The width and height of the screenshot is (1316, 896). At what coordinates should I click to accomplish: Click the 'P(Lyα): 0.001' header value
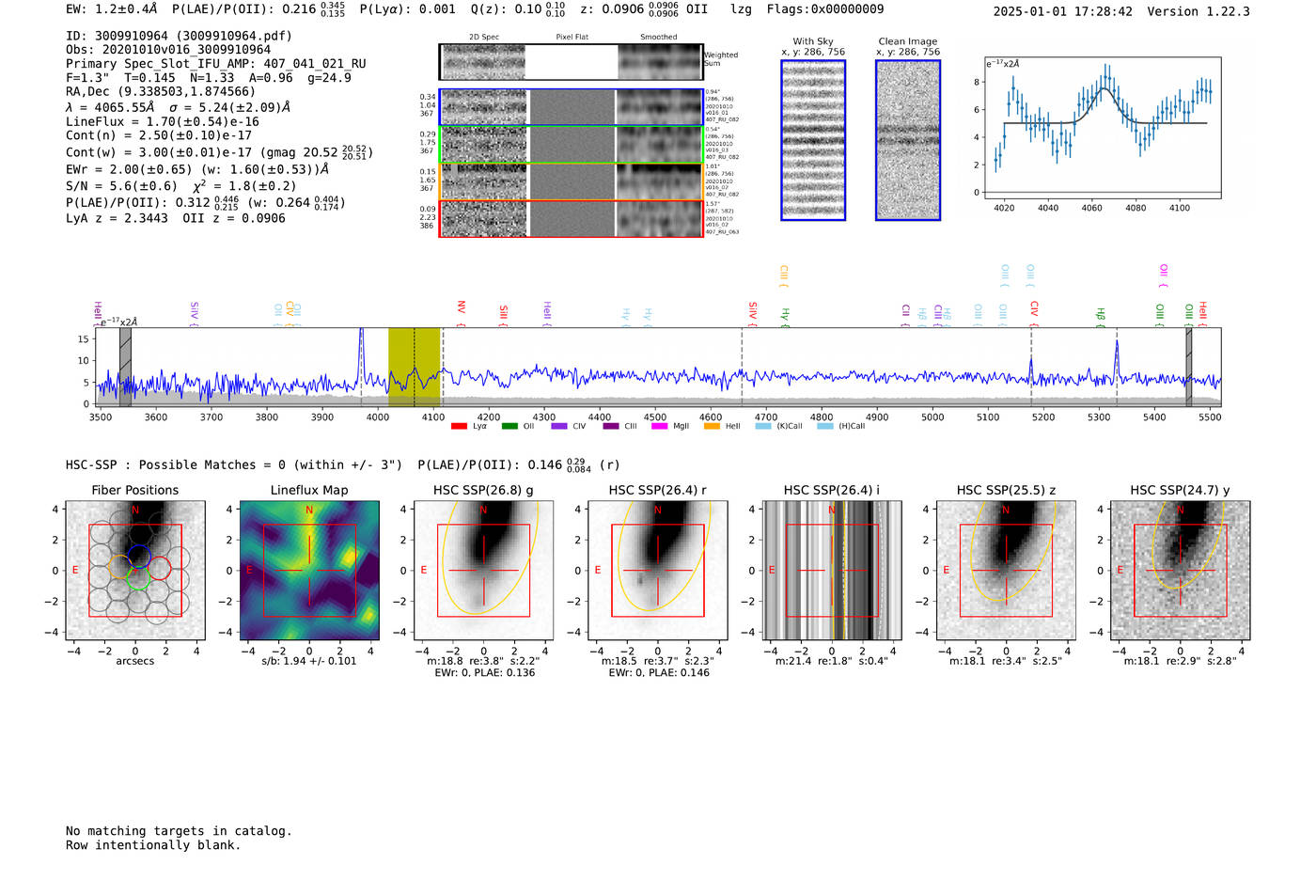point(408,9)
